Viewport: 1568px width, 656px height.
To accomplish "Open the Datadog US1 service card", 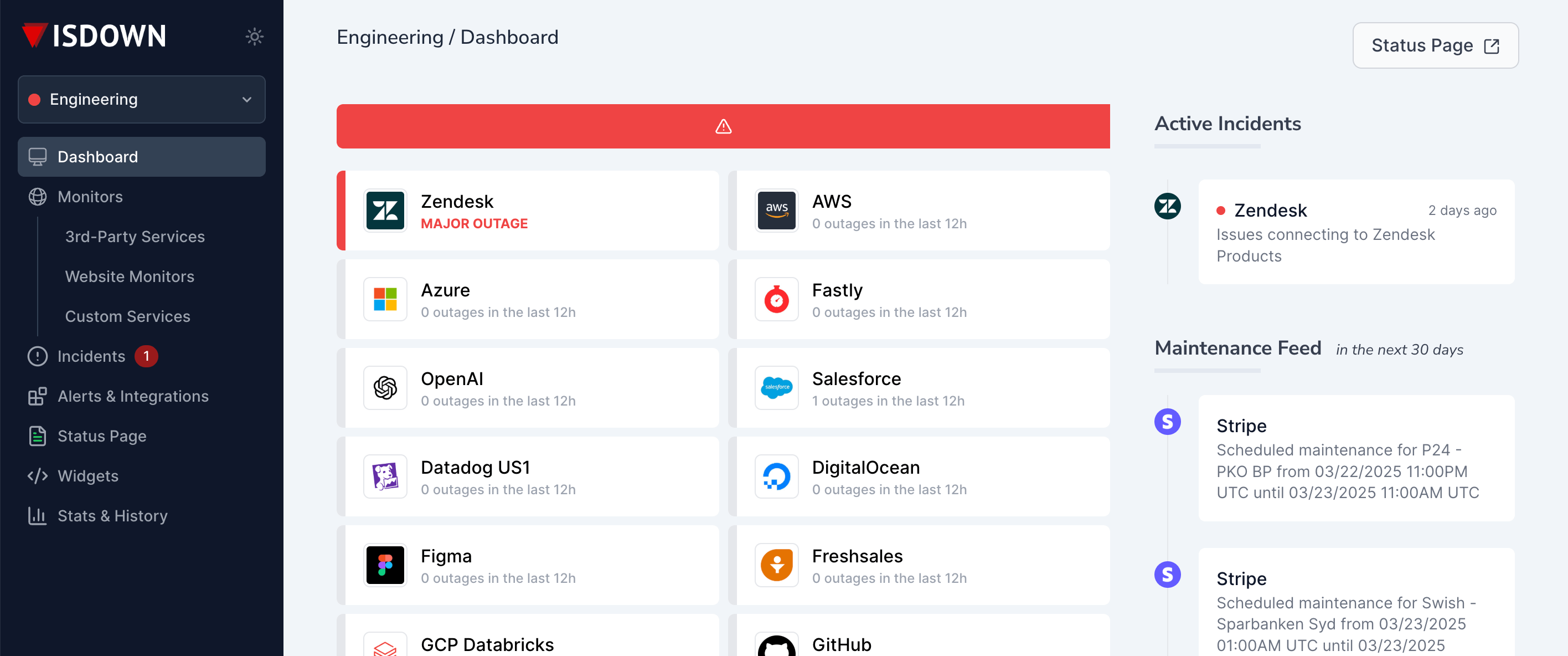I will tap(528, 477).
